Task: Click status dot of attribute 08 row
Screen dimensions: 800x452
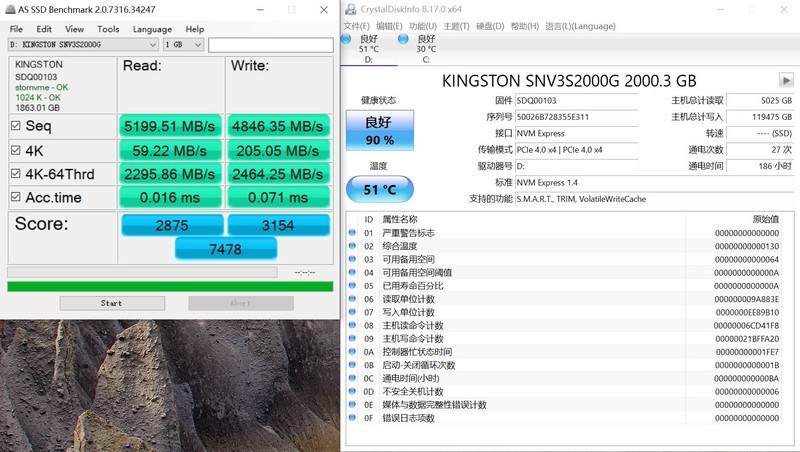Action: point(352,325)
